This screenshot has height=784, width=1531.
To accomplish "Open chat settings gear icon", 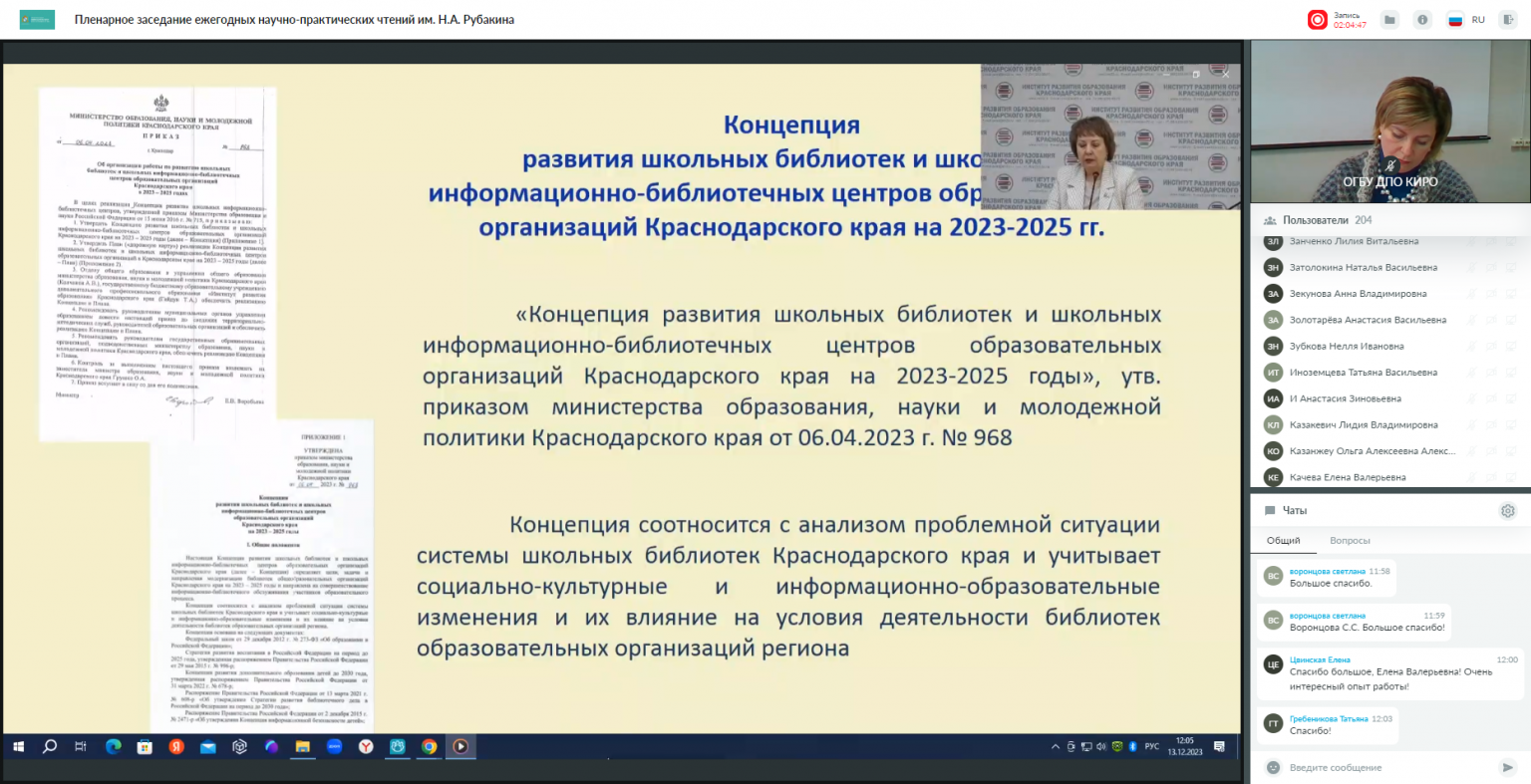I will [x=1507, y=511].
